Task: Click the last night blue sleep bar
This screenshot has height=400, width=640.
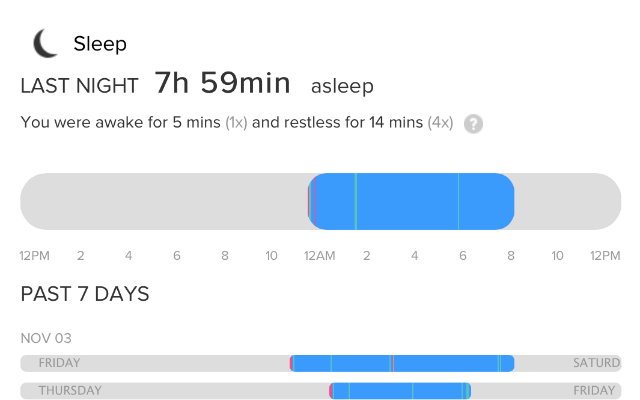Action: click(x=411, y=201)
